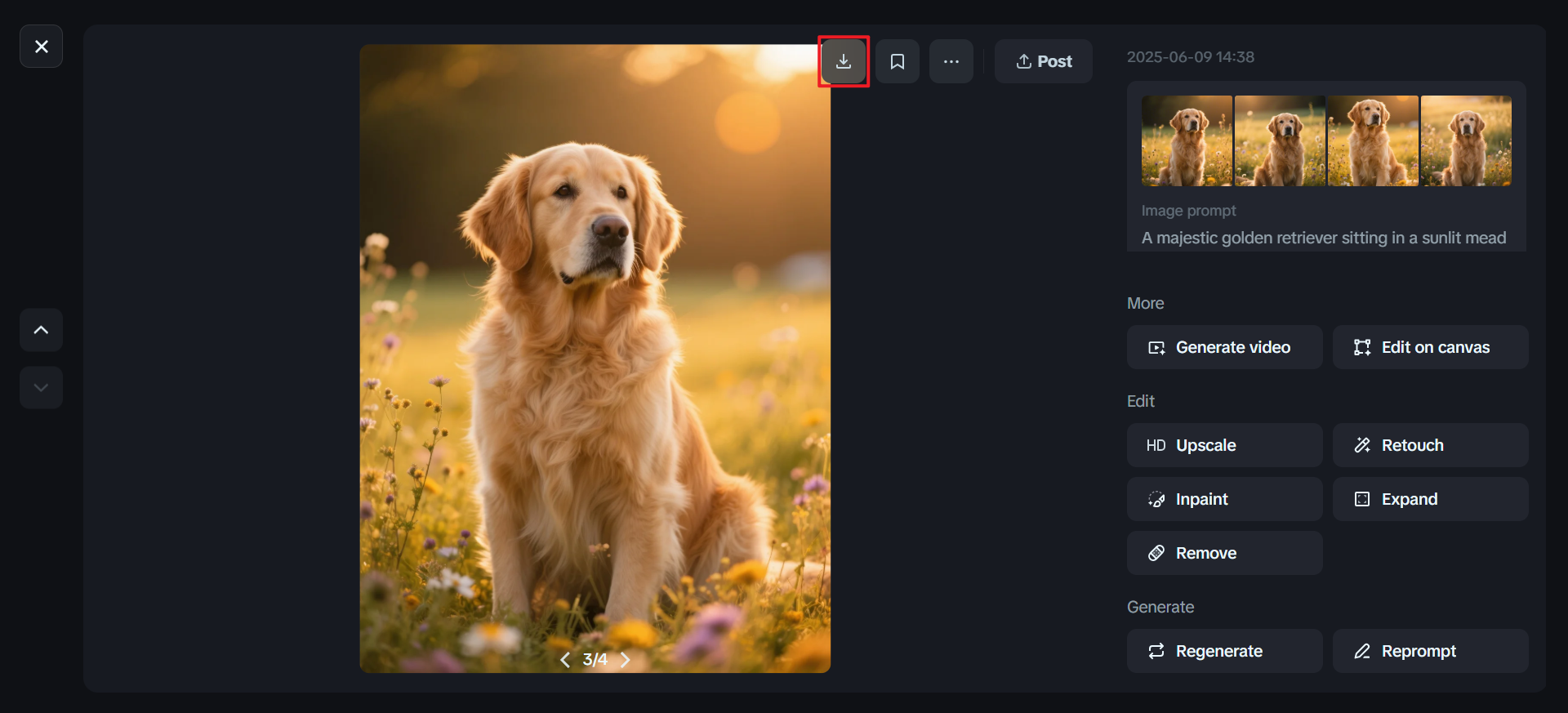Download the golden retriever image
Screen dimensions: 1568x713
pyautogui.click(x=844, y=61)
